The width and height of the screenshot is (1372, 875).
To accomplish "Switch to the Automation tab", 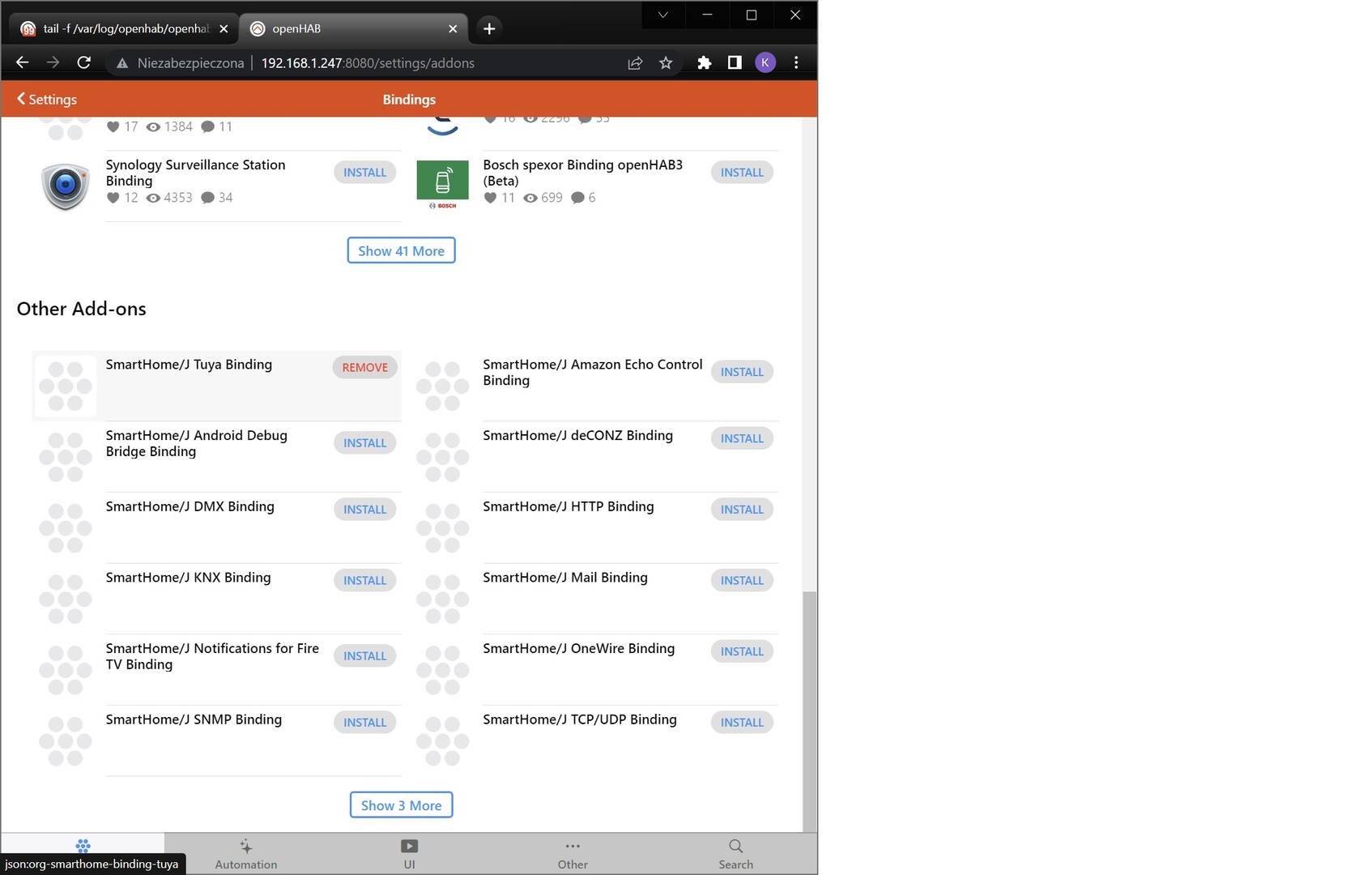I will pos(246,854).
